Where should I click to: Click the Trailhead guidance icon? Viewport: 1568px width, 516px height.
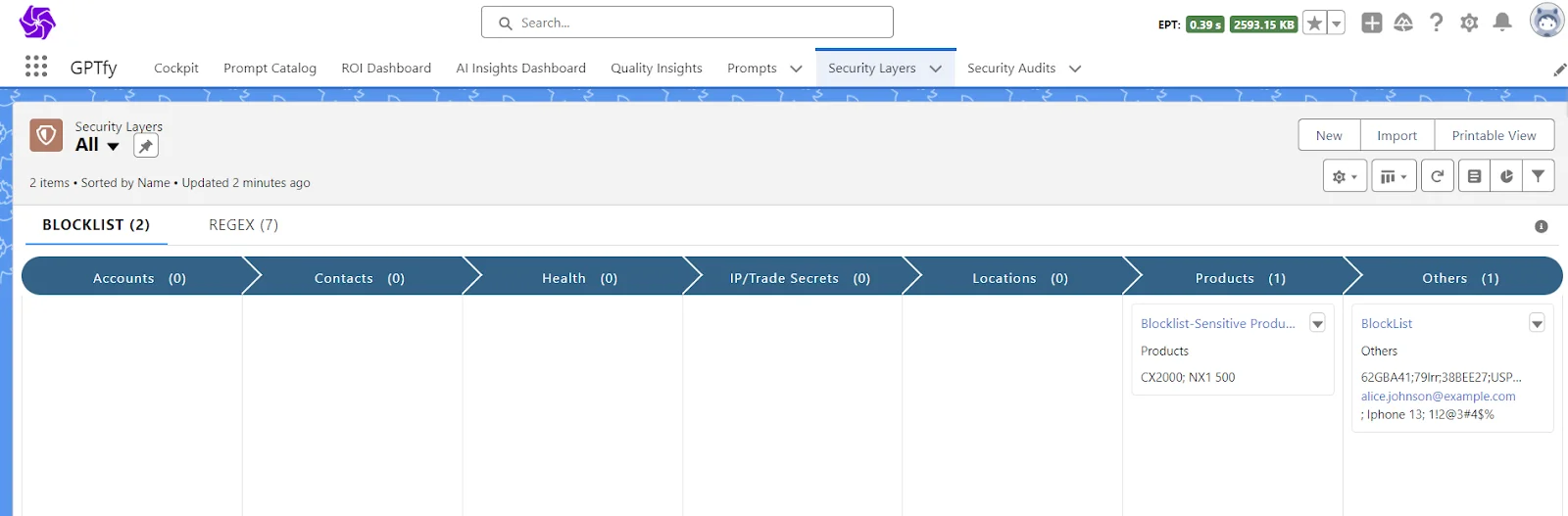(x=1403, y=23)
